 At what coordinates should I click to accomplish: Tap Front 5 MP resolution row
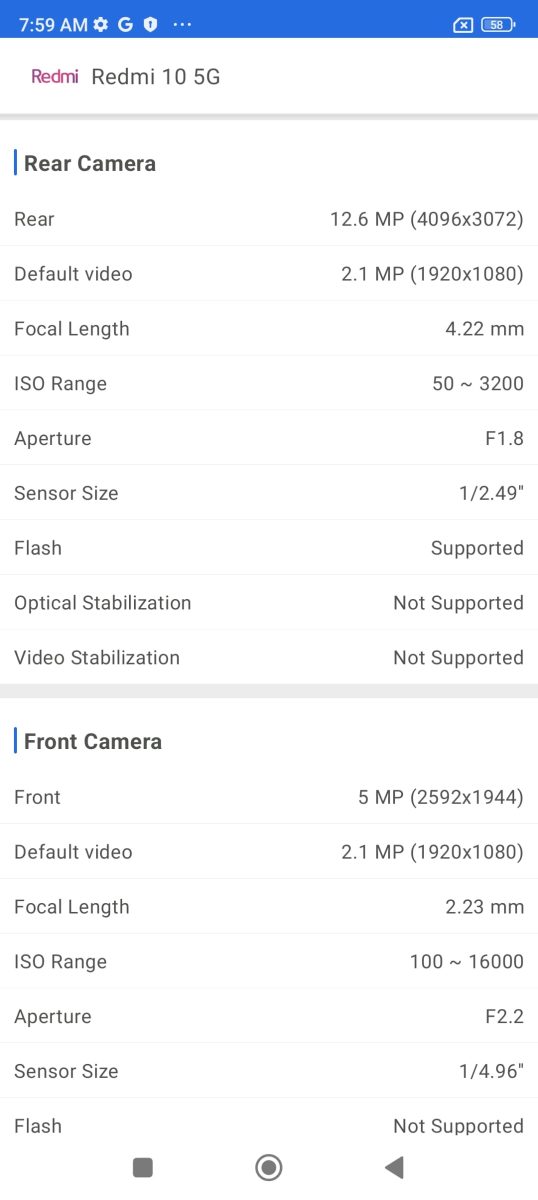[x=269, y=797]
